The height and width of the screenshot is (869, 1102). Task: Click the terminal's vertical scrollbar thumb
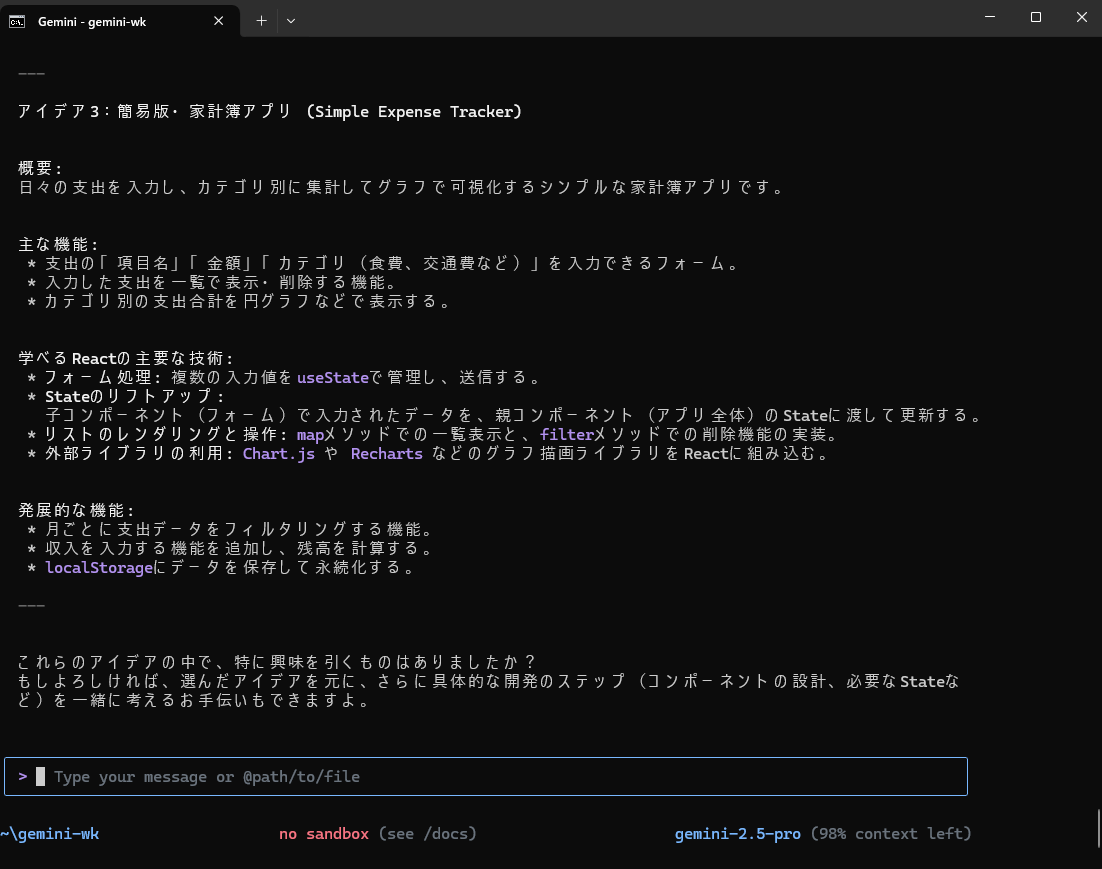pos(1097,827)
